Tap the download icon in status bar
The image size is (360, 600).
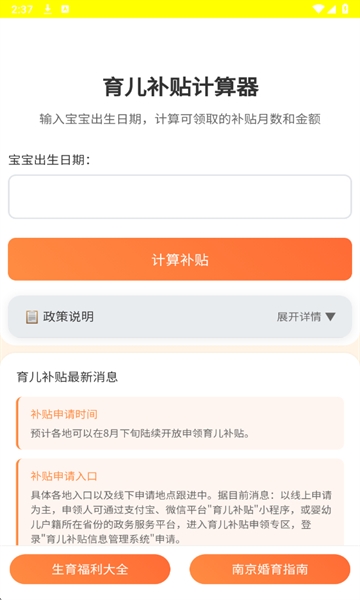click(x=48, y=9)
